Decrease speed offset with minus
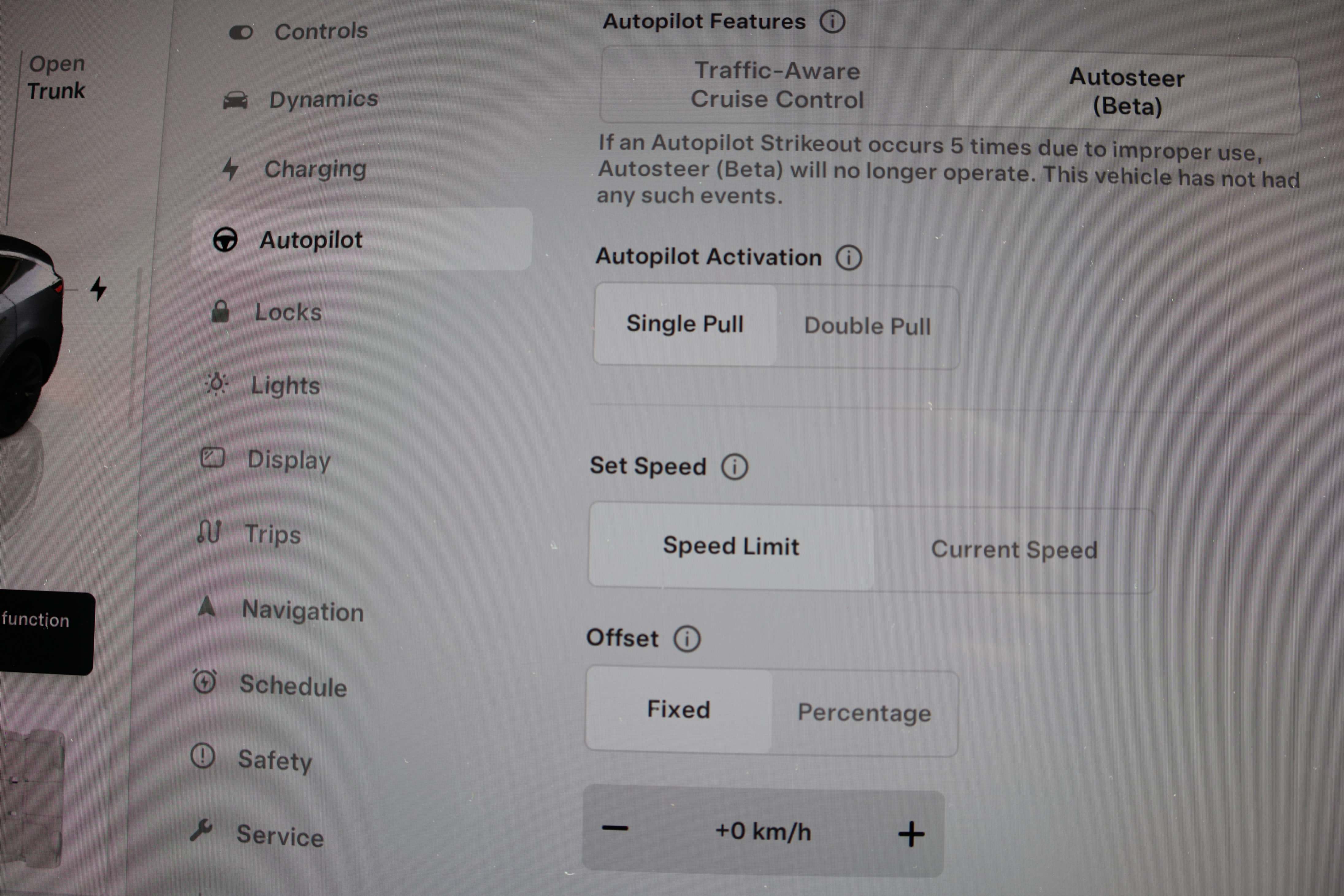 (x=615, y=828)
